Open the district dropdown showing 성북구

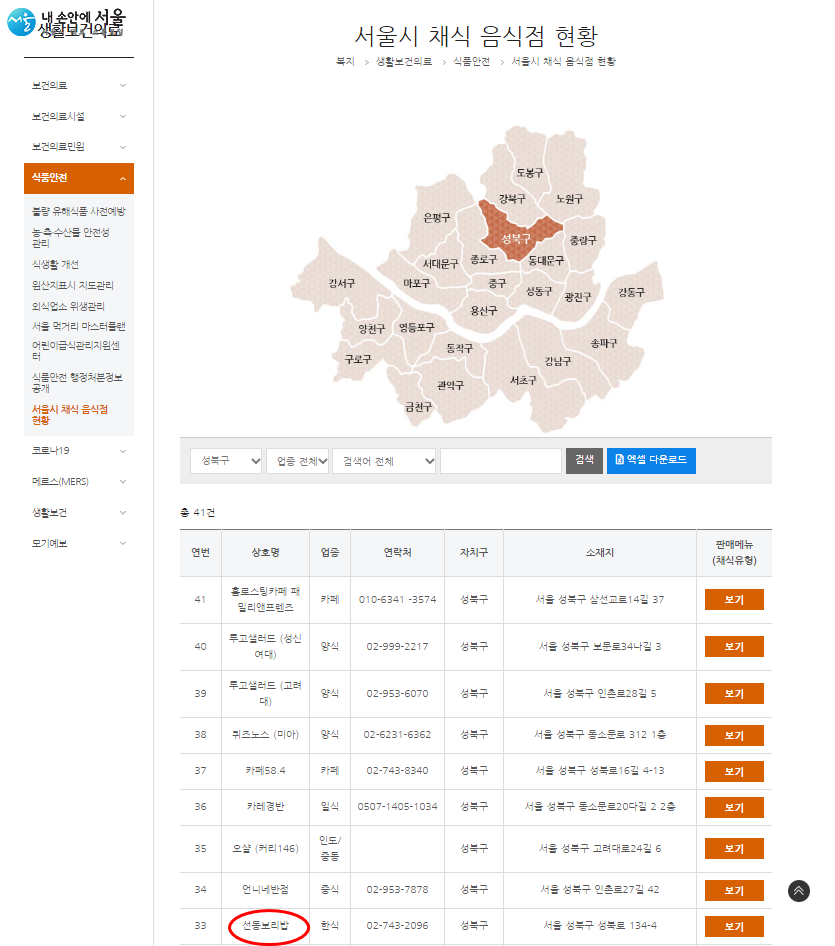point(226,460)
